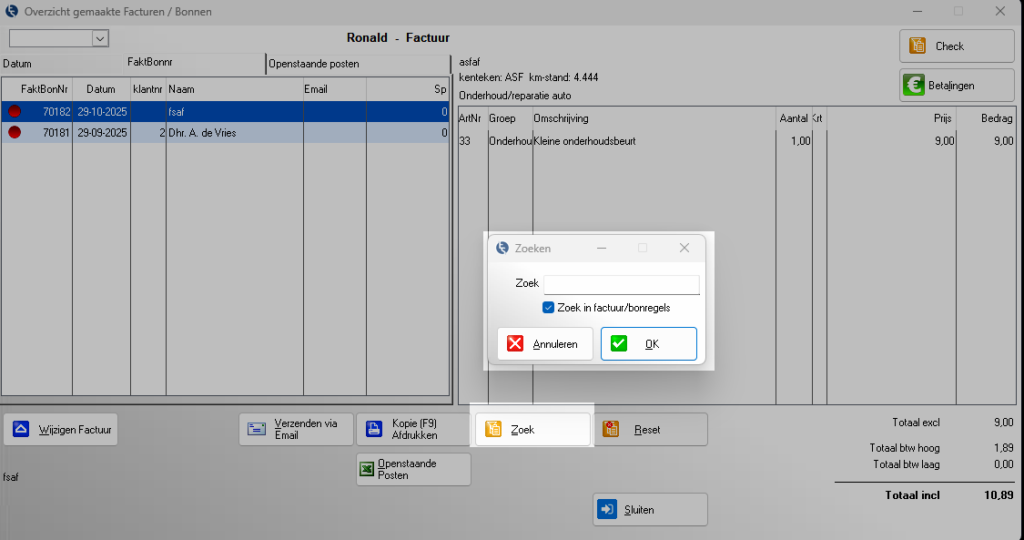Screen dimensions: 1024x540
Task: Open Betalingen with the euro icon
Action: click(914, 86)
